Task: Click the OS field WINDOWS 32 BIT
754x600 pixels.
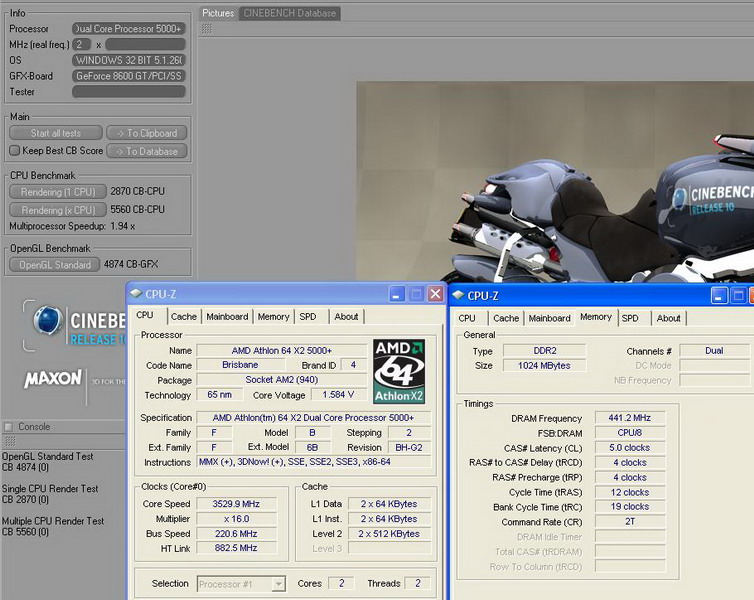Action: point(129,60)
